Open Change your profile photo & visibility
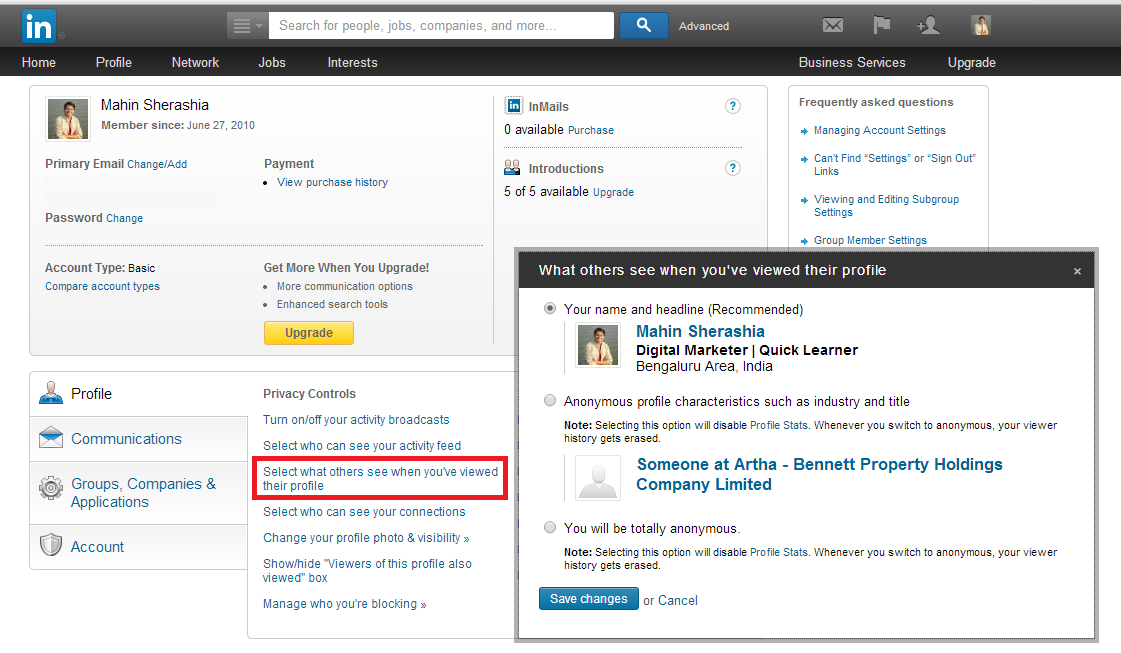1121x653 pixels. pyautogui.click(x=366, y=538)
